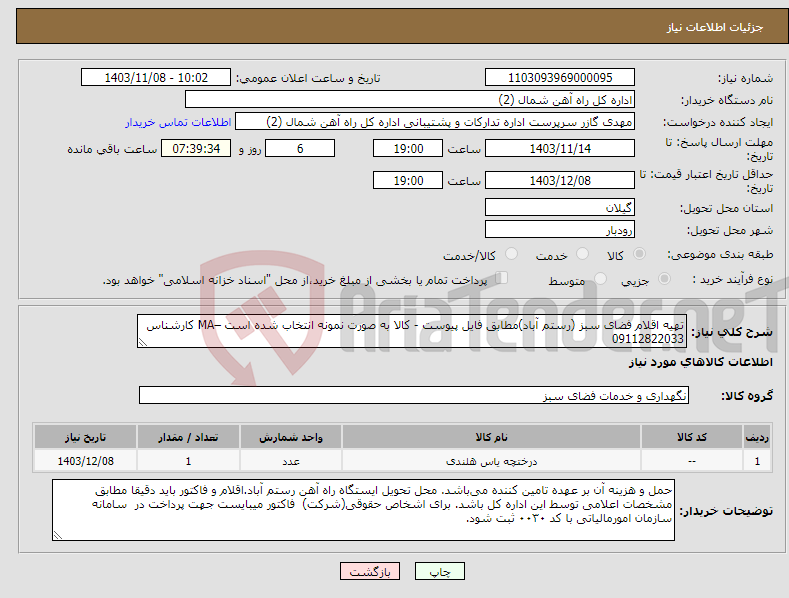This screenshot has height=598, width=789.
Task: Click the remaining time field 07:39:34
Action: (x=196, y=148)
